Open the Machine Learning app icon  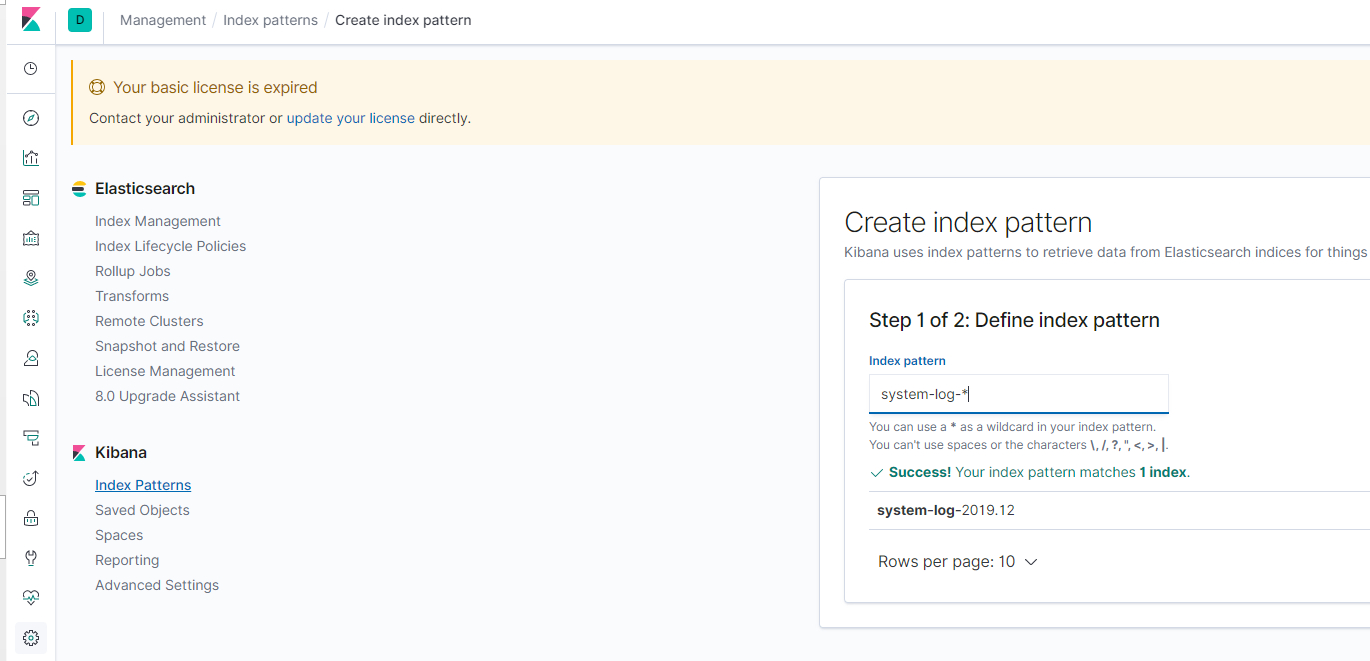point(30,317)
